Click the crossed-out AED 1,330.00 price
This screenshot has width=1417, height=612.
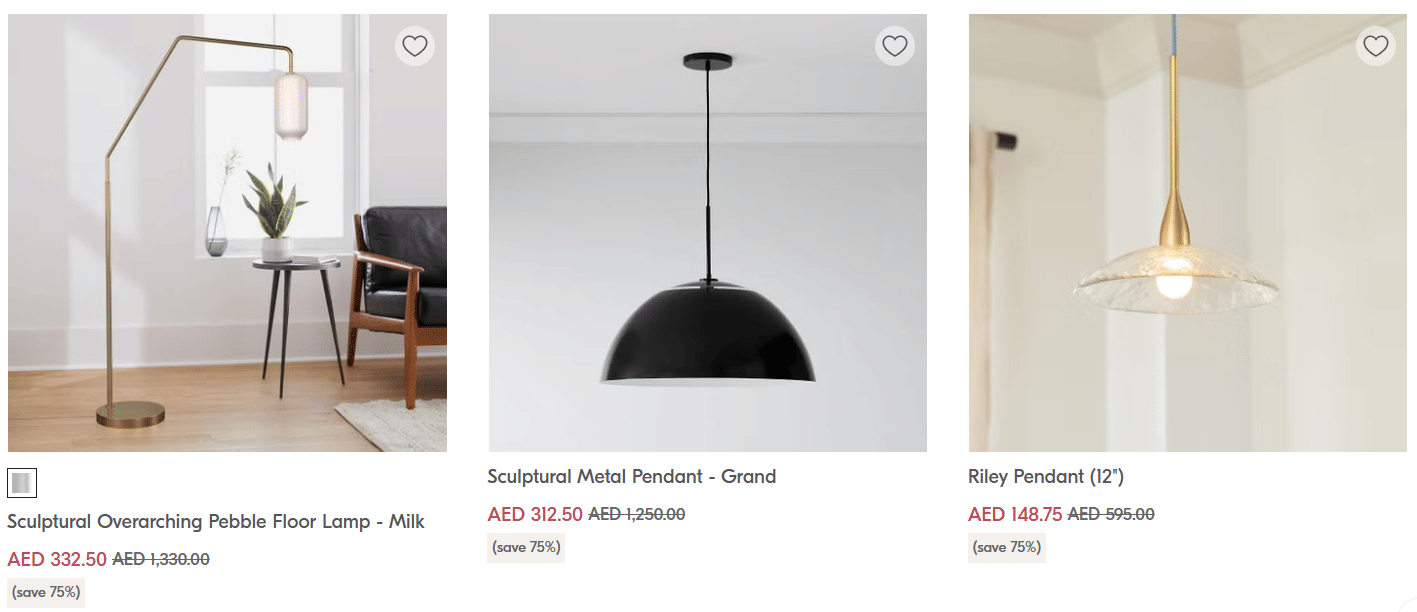click(x=161, y=559)
